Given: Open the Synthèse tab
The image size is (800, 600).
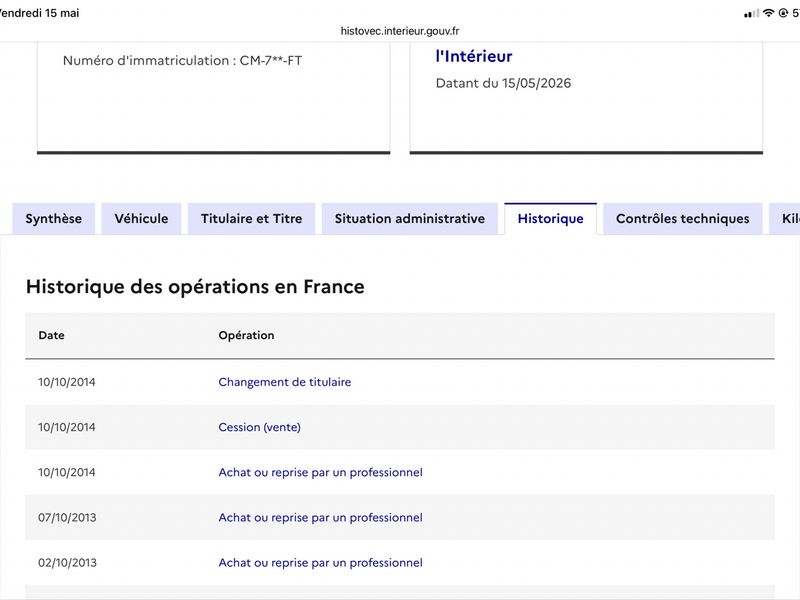Looking at the screenshot, I should click(x=54, y=218).
